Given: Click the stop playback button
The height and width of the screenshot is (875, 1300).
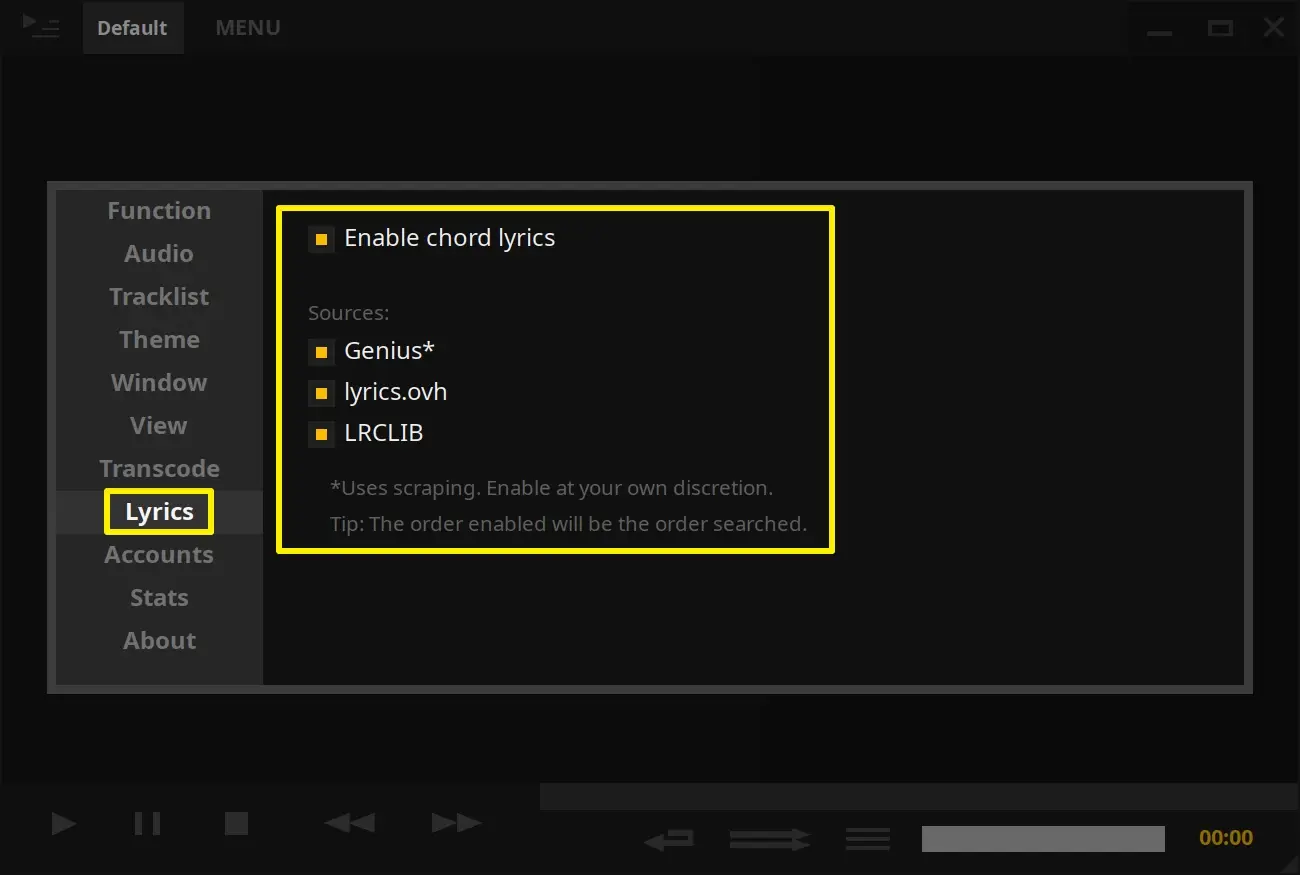Looking at the screenshot, I should [x=236, y=823].
